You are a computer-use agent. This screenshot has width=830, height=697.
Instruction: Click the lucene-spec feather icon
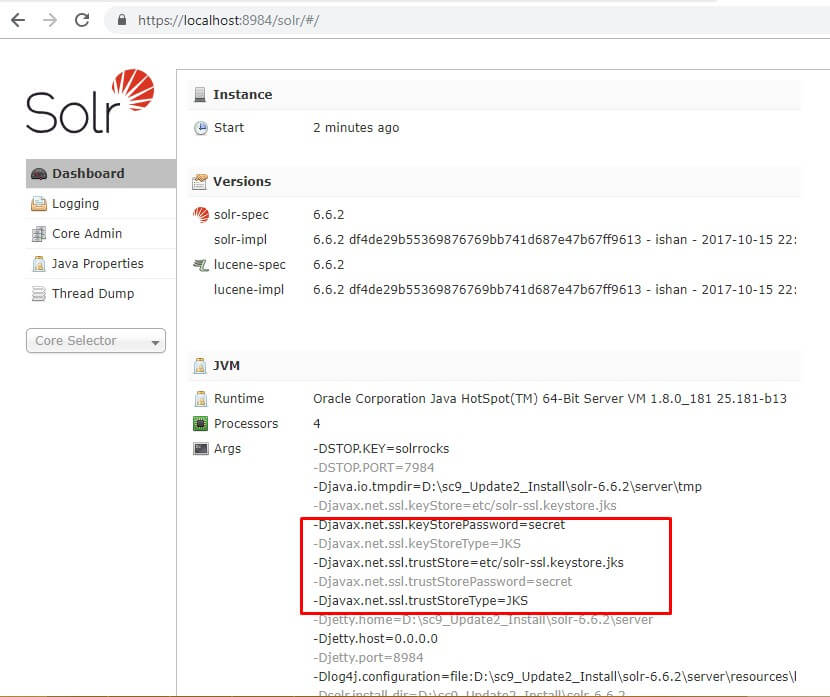click(x=201, y=265)
